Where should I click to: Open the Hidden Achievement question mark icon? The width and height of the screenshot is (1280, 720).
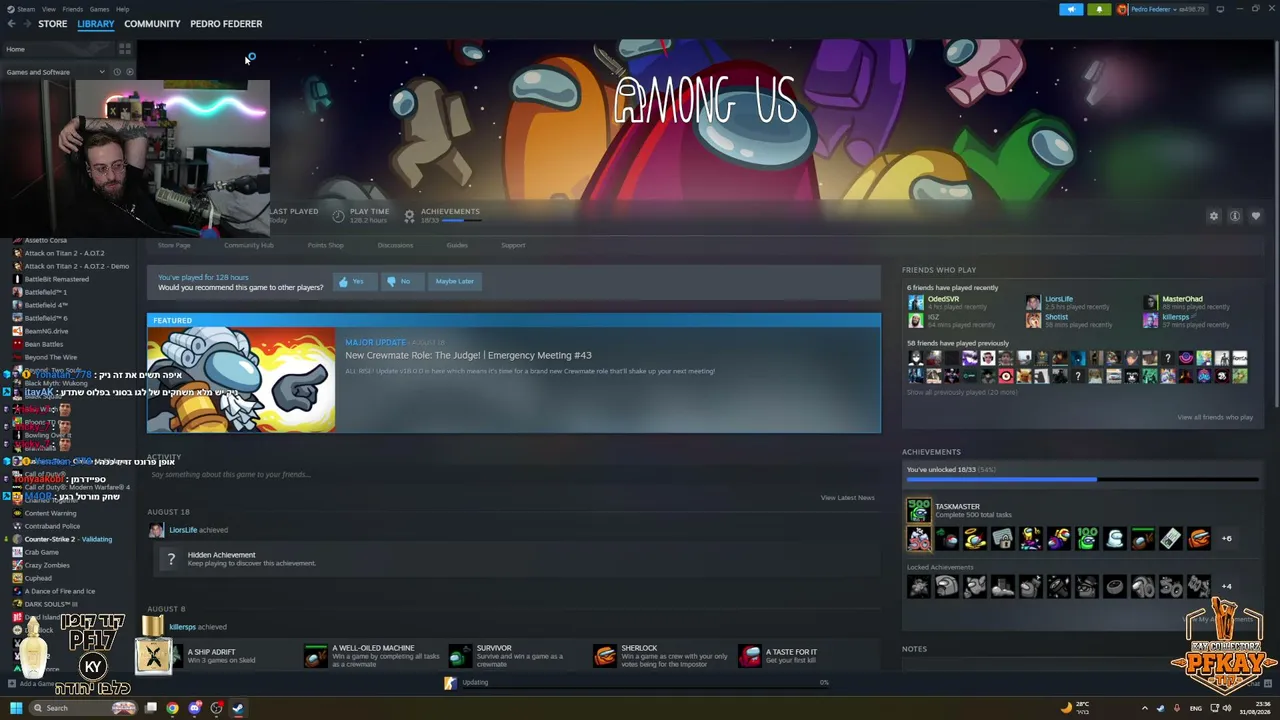171,560
